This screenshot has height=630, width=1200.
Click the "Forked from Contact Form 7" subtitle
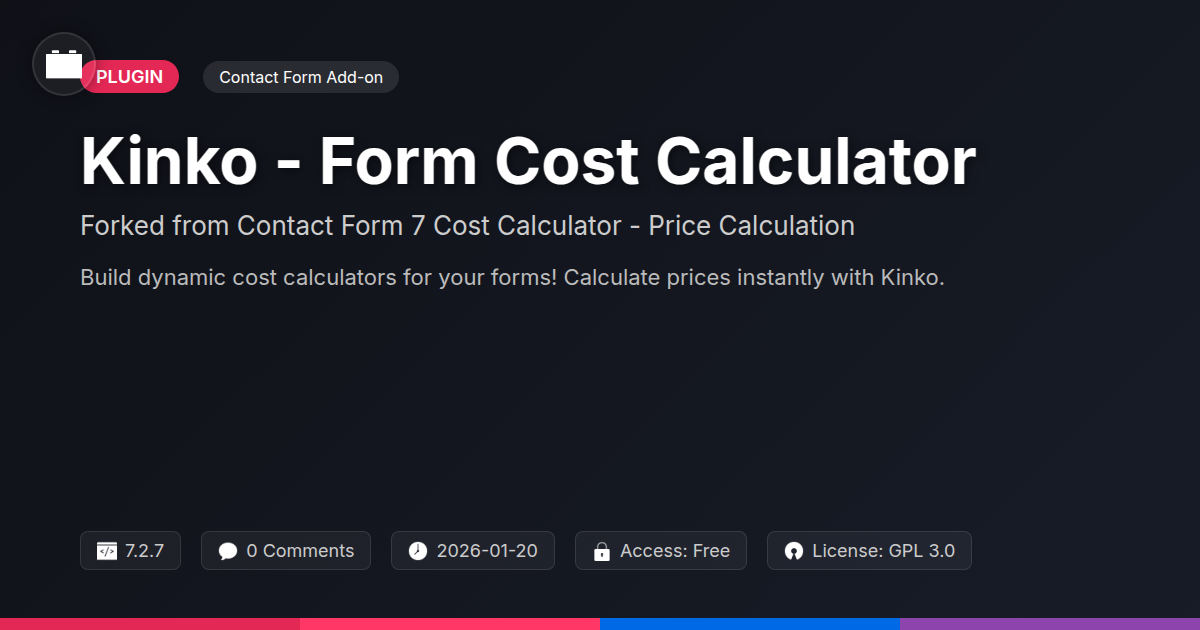click(467, 226)
